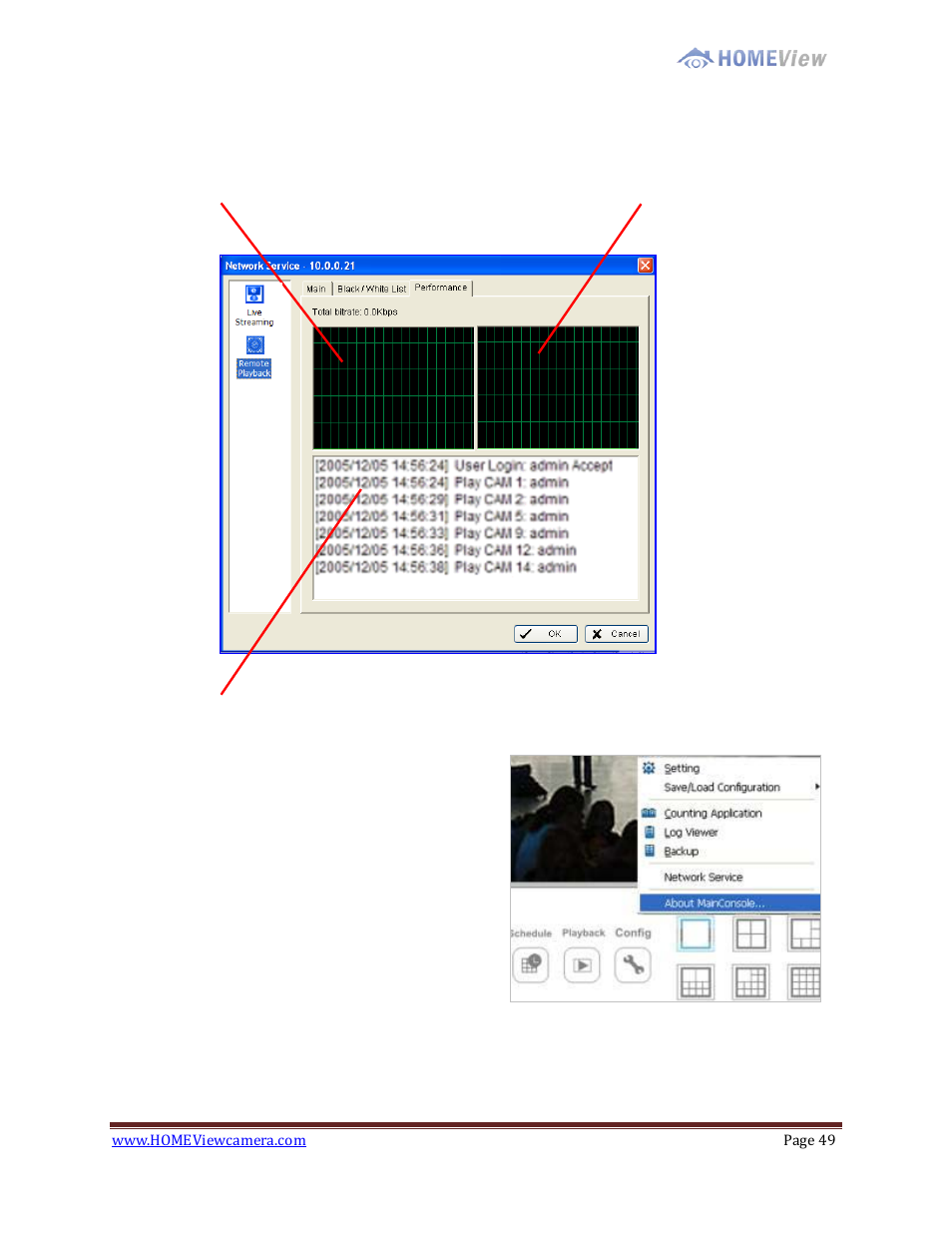Dismiss dialog with Cancel button
This screenshot has width=952, height=1233.
pyautogui.click(x=616, y=634)
